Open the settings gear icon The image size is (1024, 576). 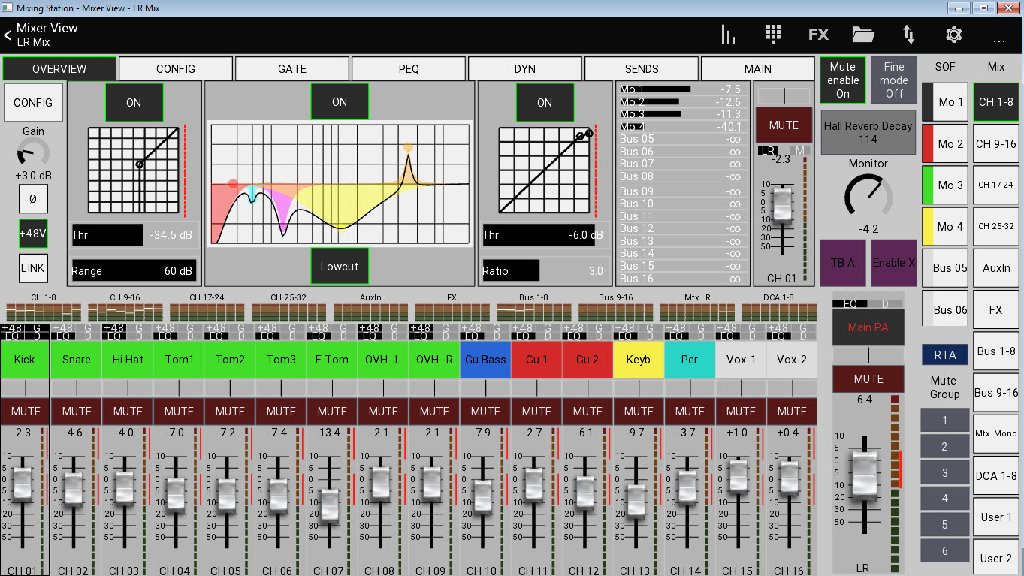[x=954, y=35]
